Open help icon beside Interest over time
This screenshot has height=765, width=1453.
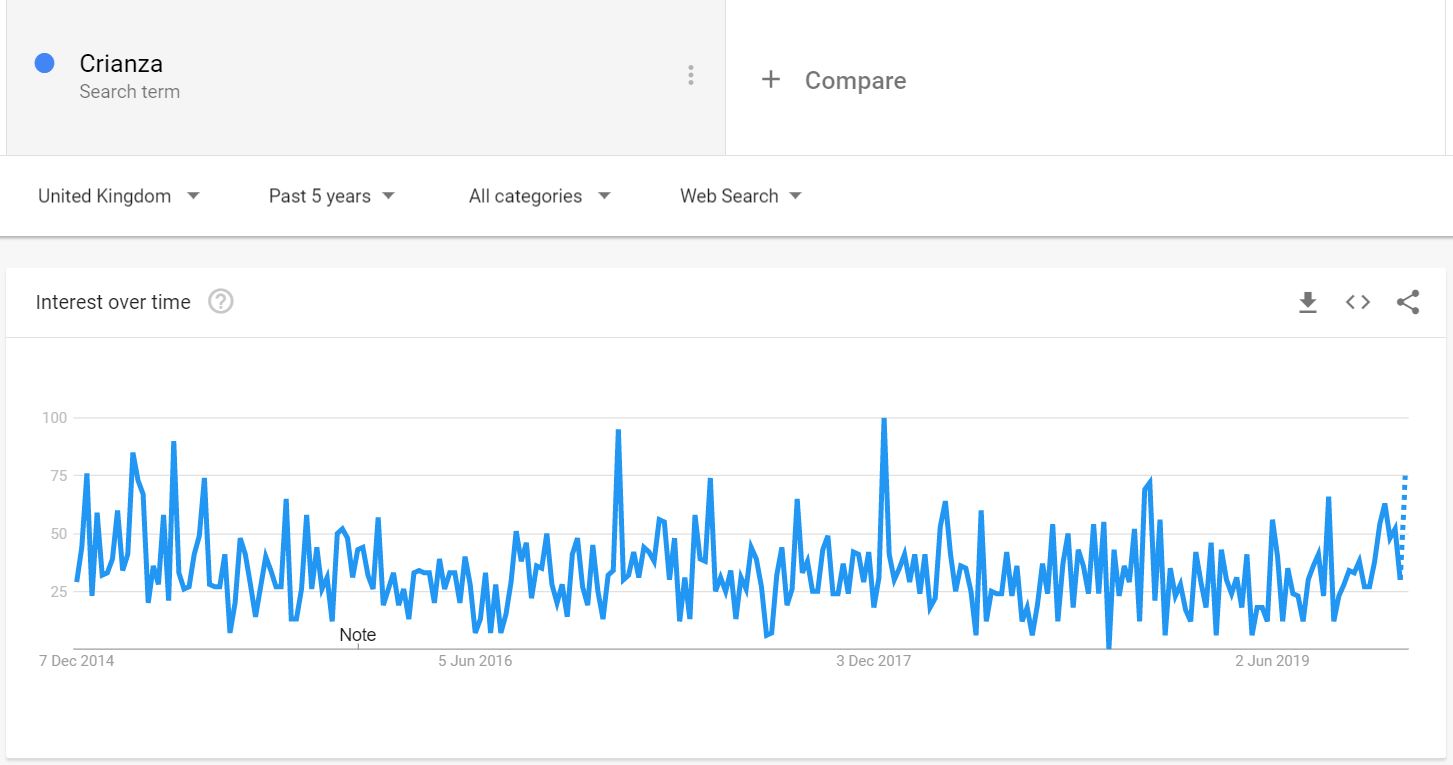(x=221, y=302)
